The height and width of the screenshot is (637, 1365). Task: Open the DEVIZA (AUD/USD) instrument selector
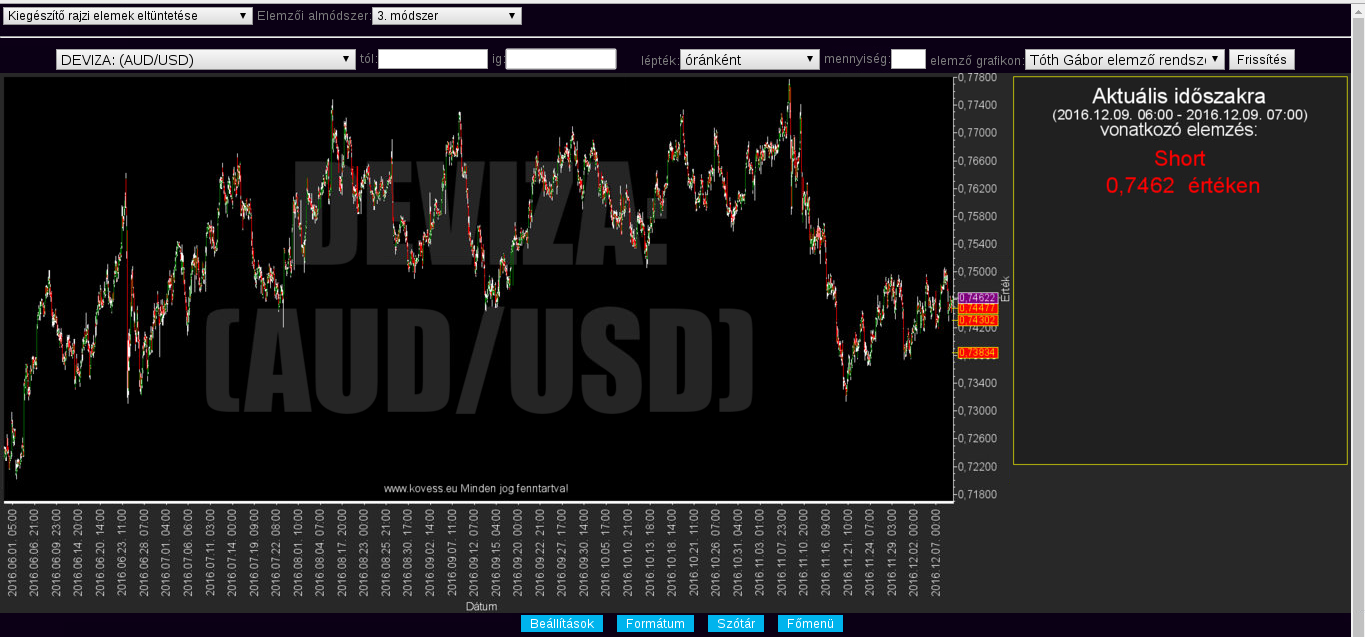click(206, 59)
